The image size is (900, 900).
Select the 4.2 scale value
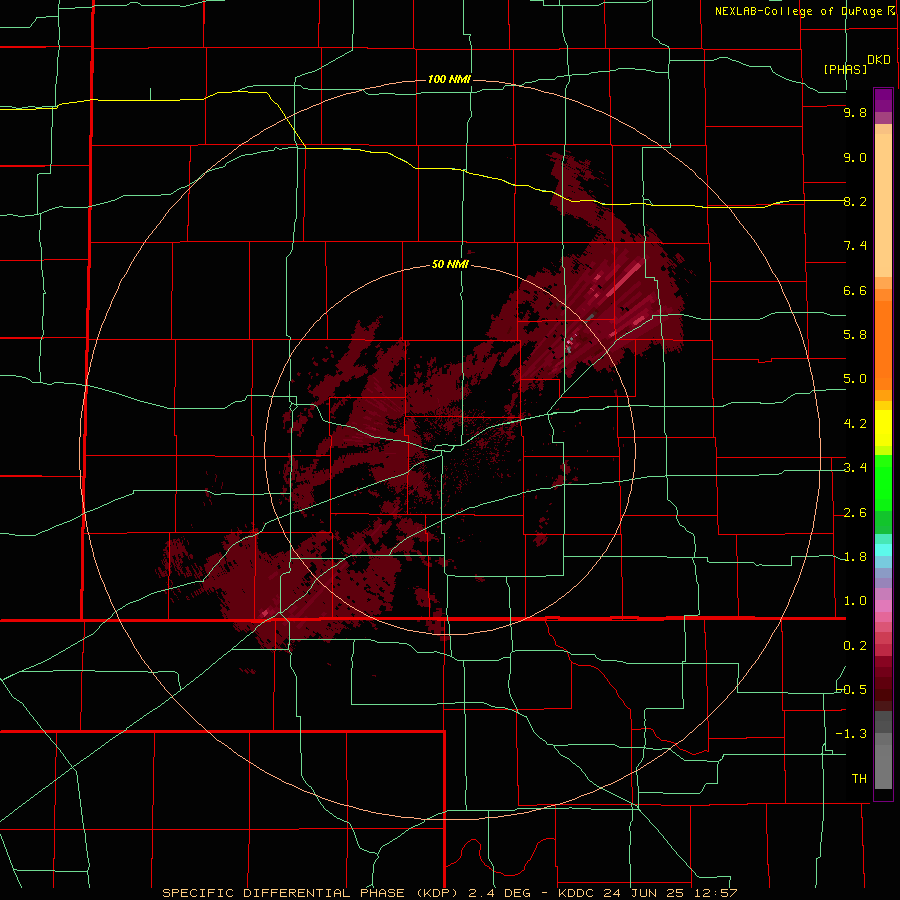coord(855,424)
